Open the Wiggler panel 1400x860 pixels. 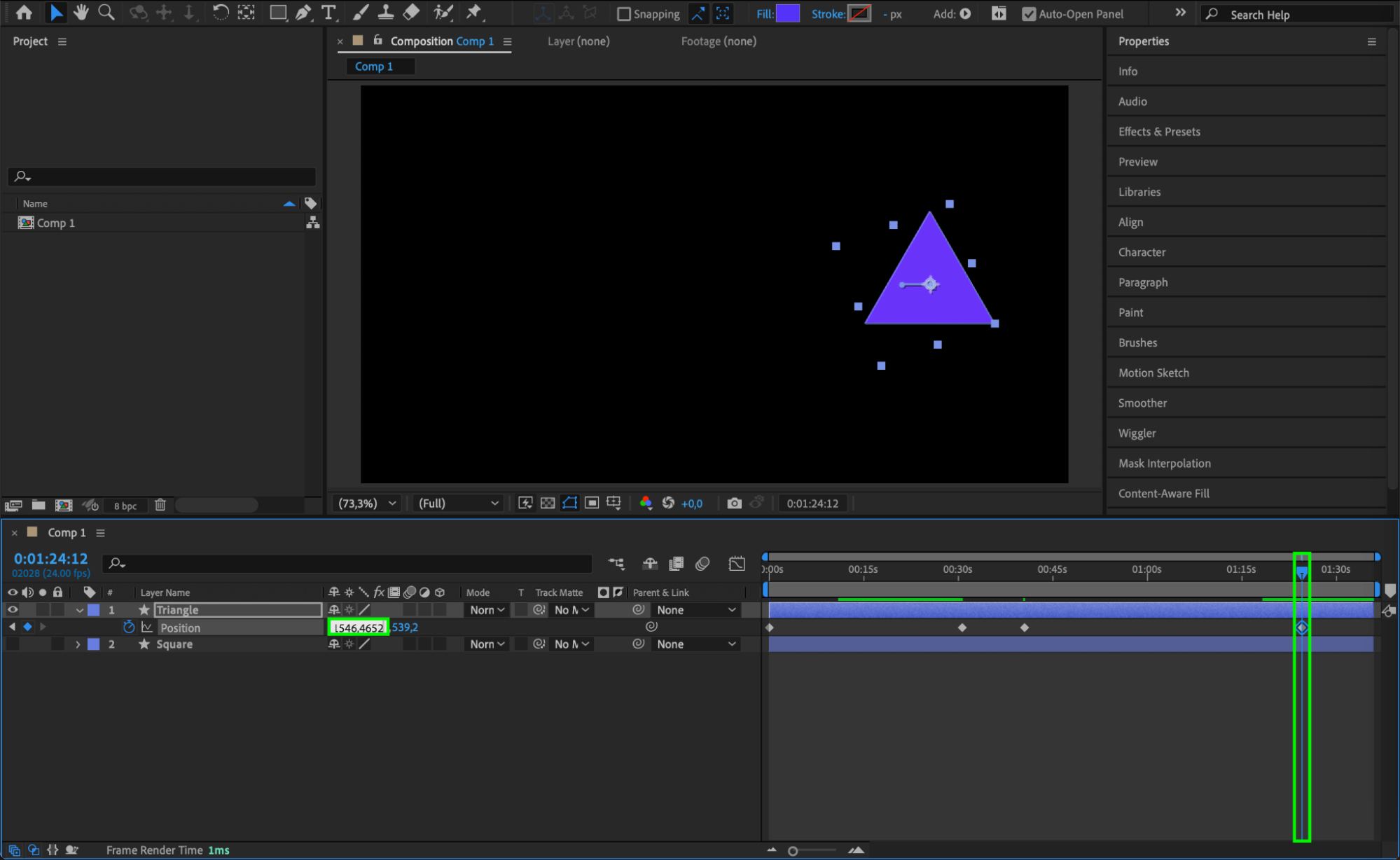1137,433
